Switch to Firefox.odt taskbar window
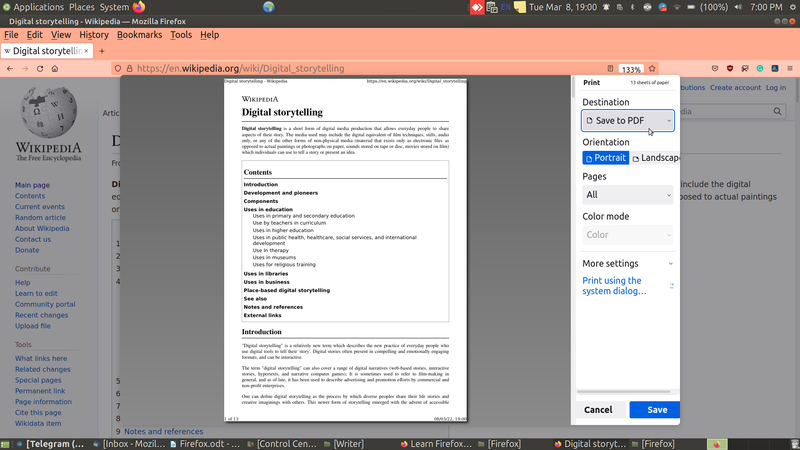This screenshot has width=800, height=450. click(205, 444)
